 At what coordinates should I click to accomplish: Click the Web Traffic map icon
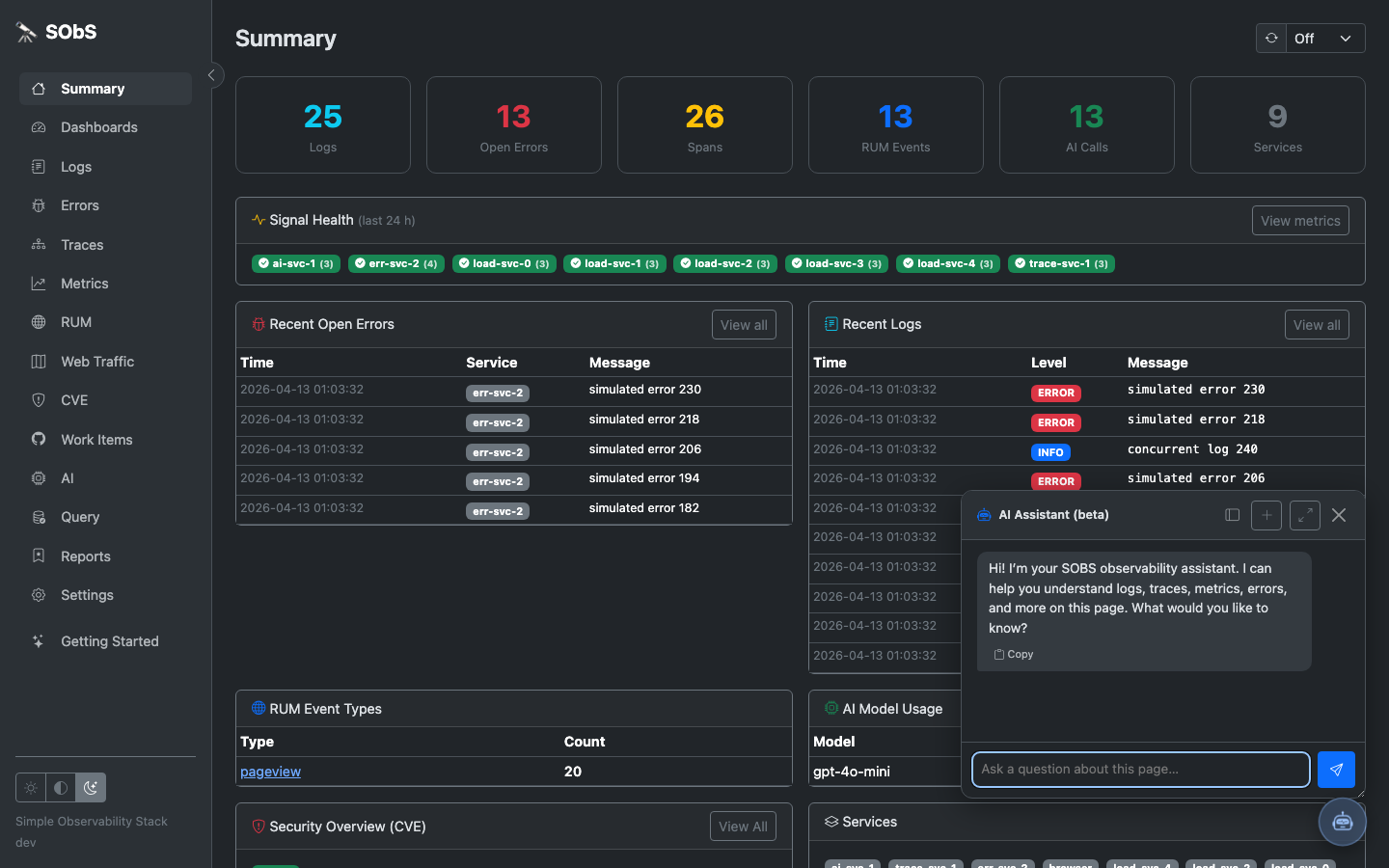[39, 362]
